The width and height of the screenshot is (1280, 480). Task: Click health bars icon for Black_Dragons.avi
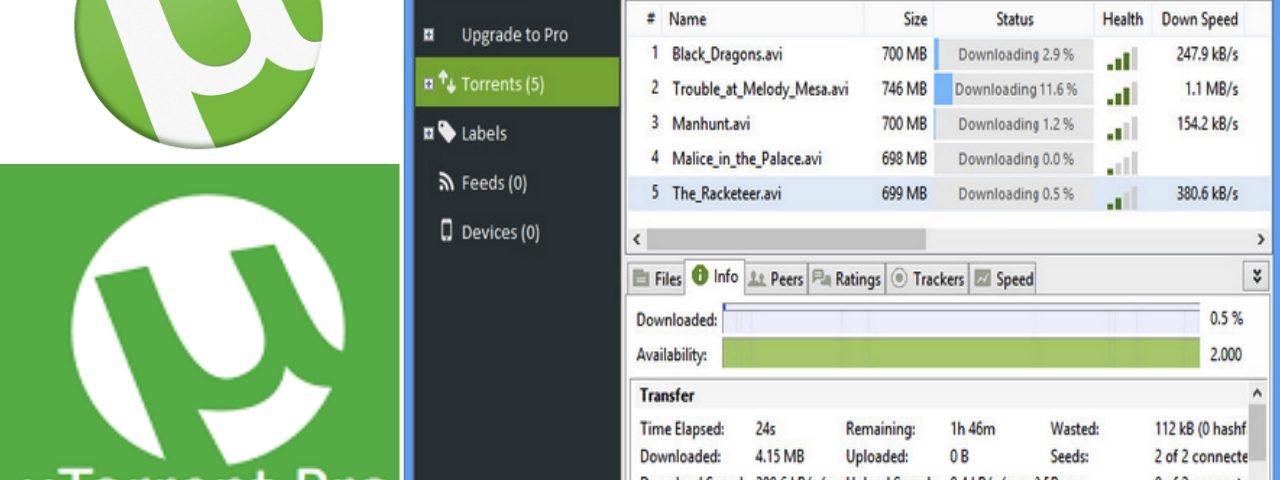(x=1122, y=59)
